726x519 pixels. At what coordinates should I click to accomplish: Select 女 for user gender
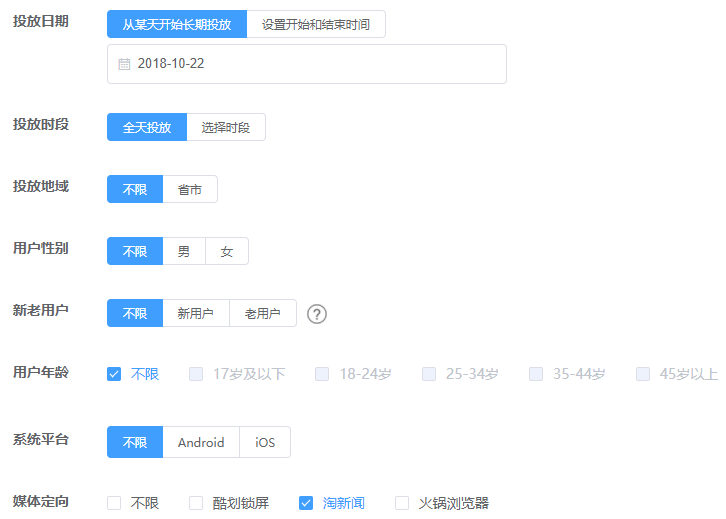[227, 251]
